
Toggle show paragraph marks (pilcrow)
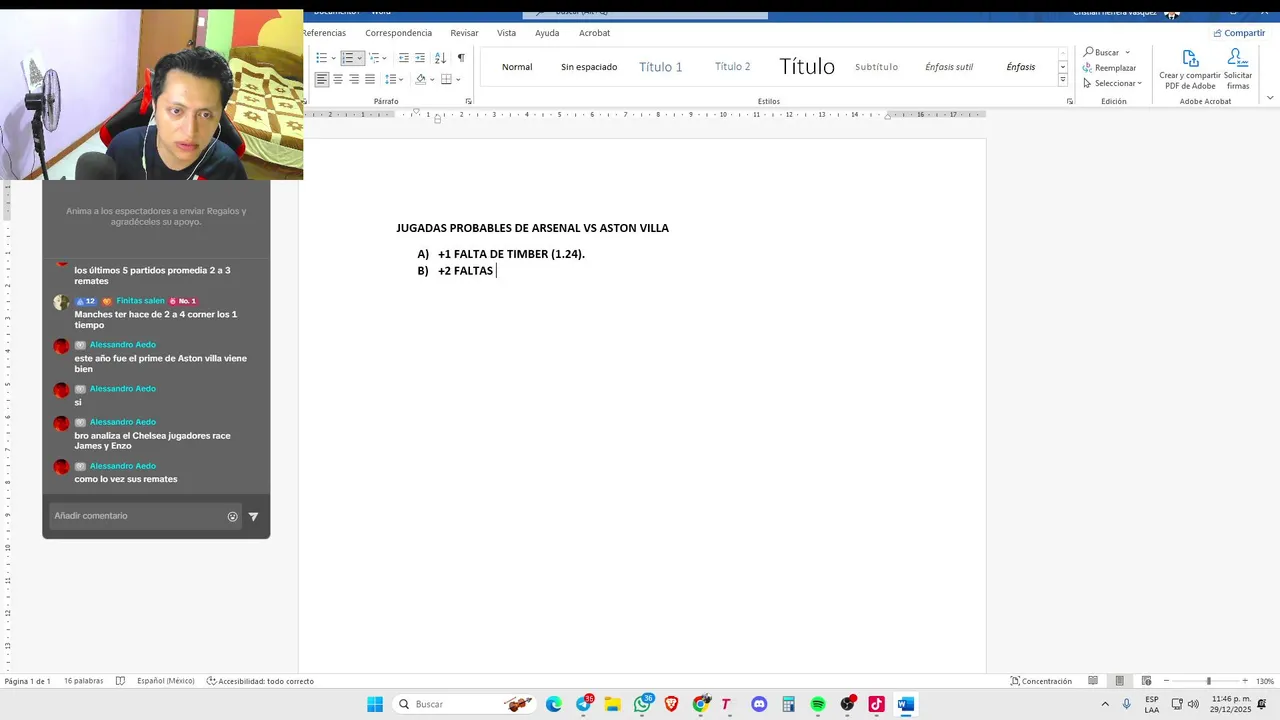[461, 58]
